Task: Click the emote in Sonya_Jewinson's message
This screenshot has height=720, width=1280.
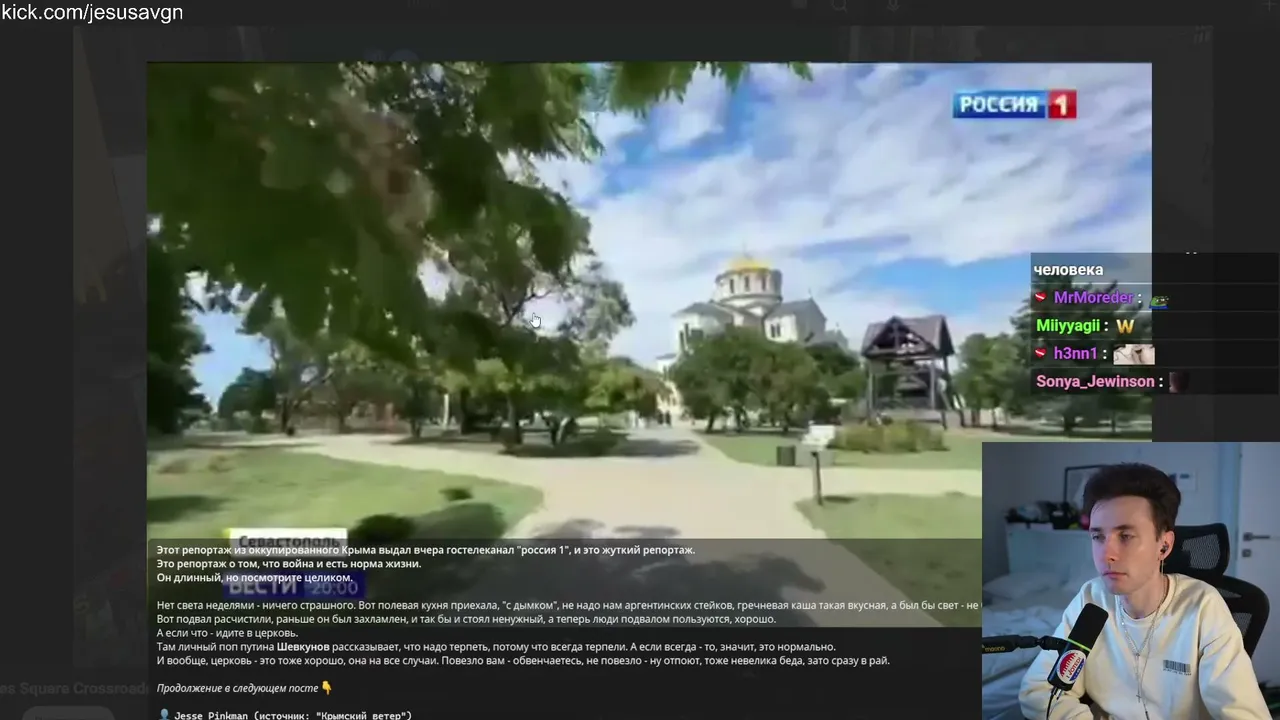Action: pyautogui.click(x=1178, y=382)
